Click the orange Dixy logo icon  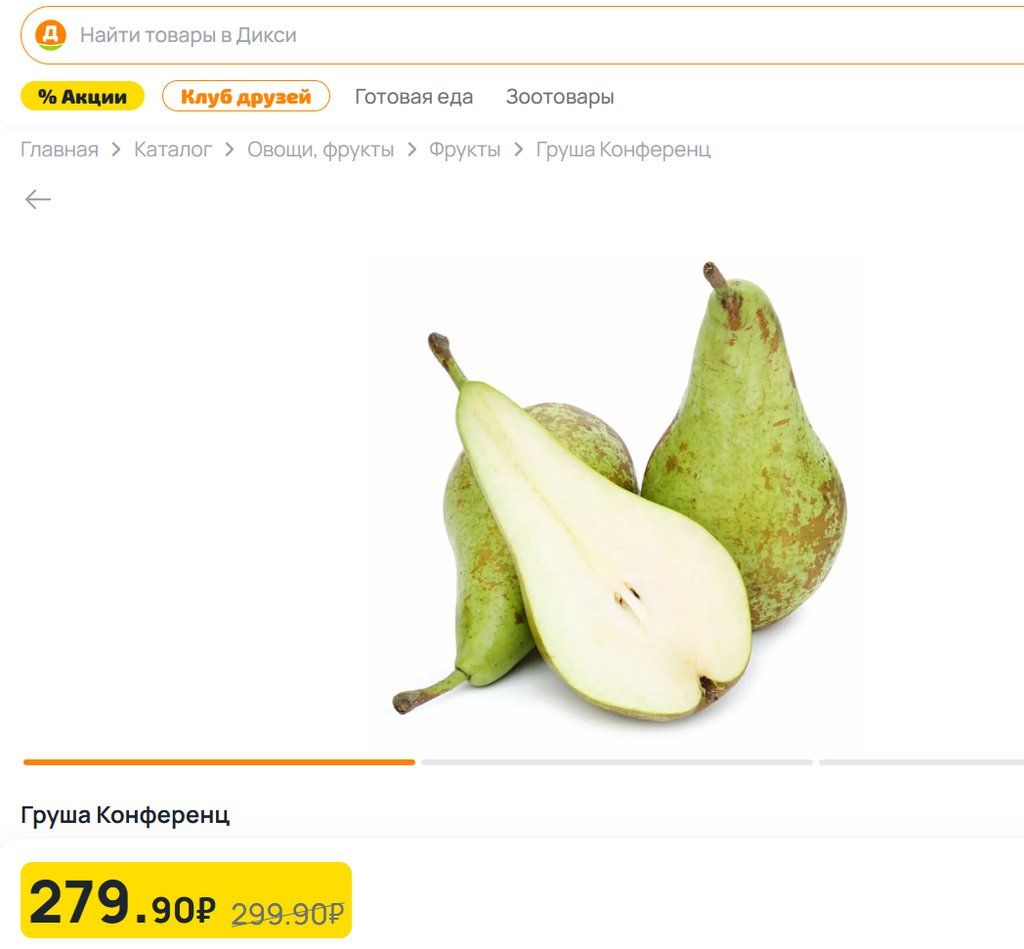click(x=50, y=35)
